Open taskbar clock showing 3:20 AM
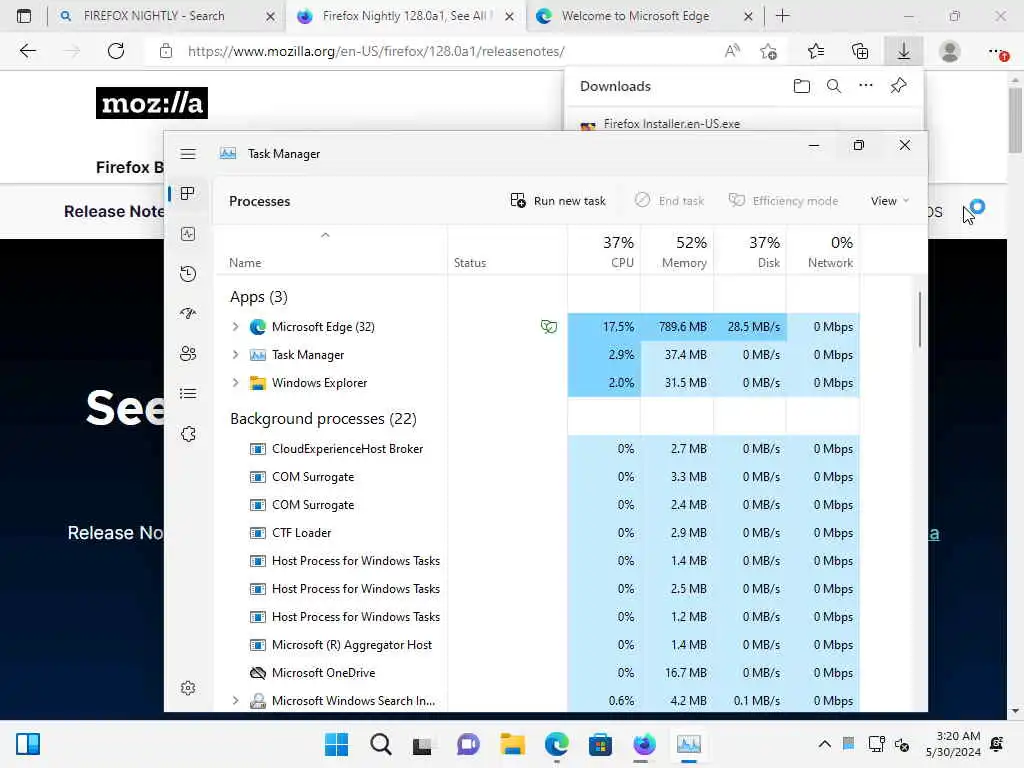The image size is (1024, 768). pos(953,744)
